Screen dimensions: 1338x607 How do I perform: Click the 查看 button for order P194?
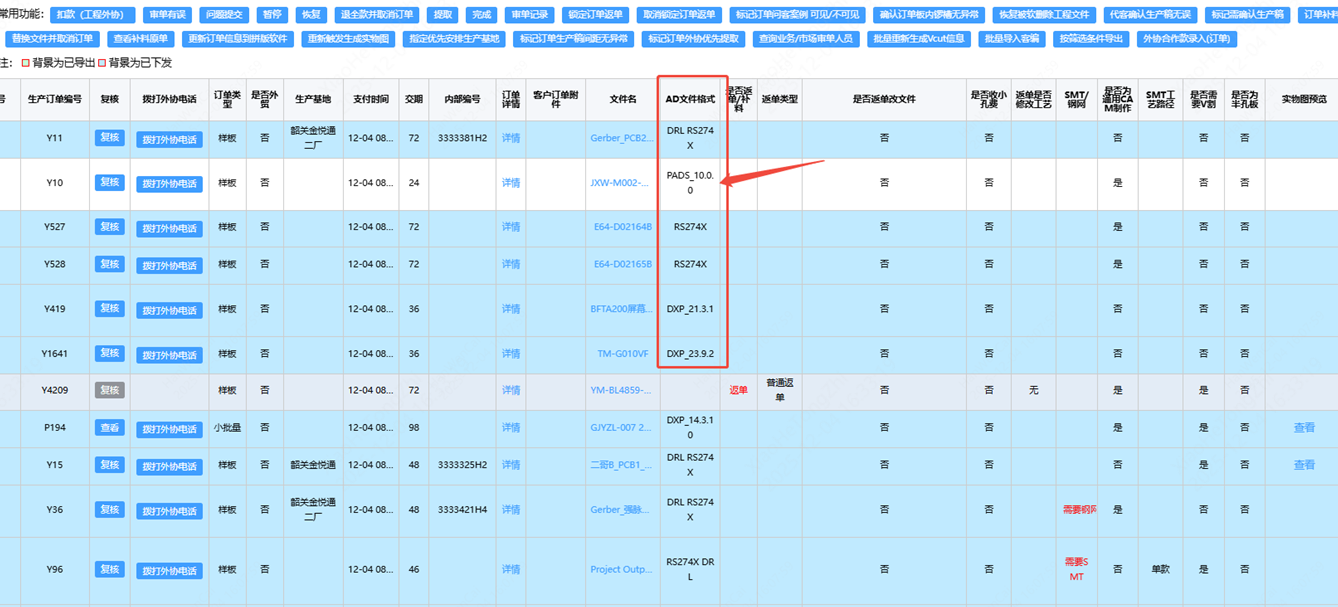point(109,428)
